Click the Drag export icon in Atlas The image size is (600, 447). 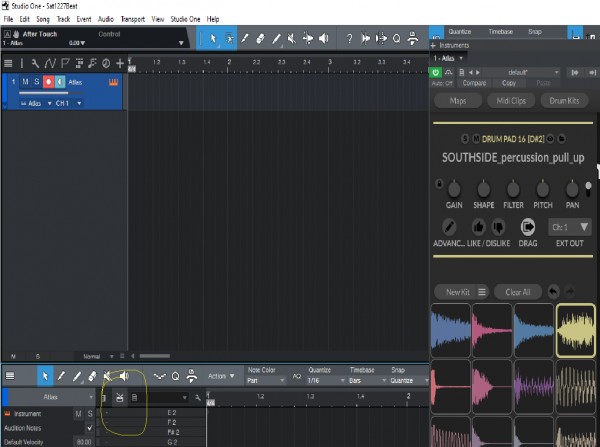(528, 227)
